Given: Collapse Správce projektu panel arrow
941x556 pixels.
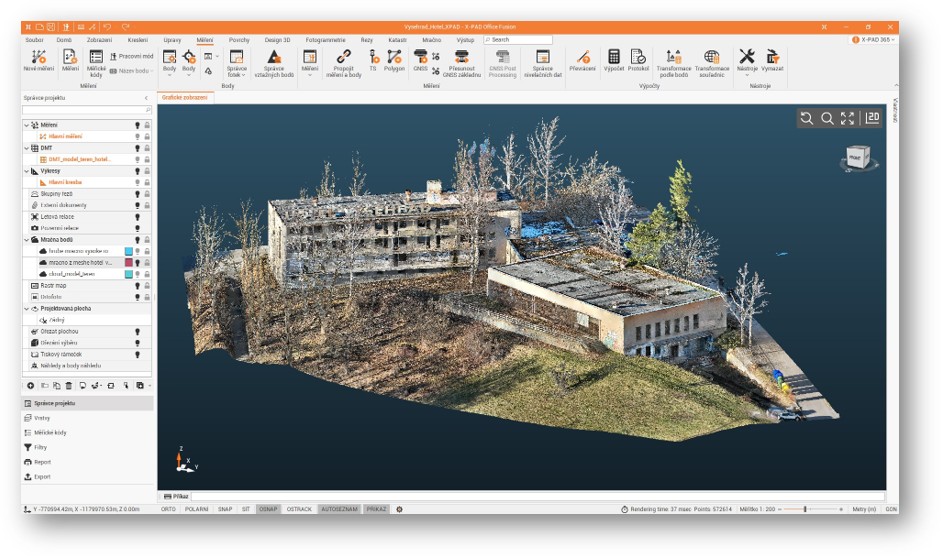Looking at the screenshot, I should [x=146, y=98].
